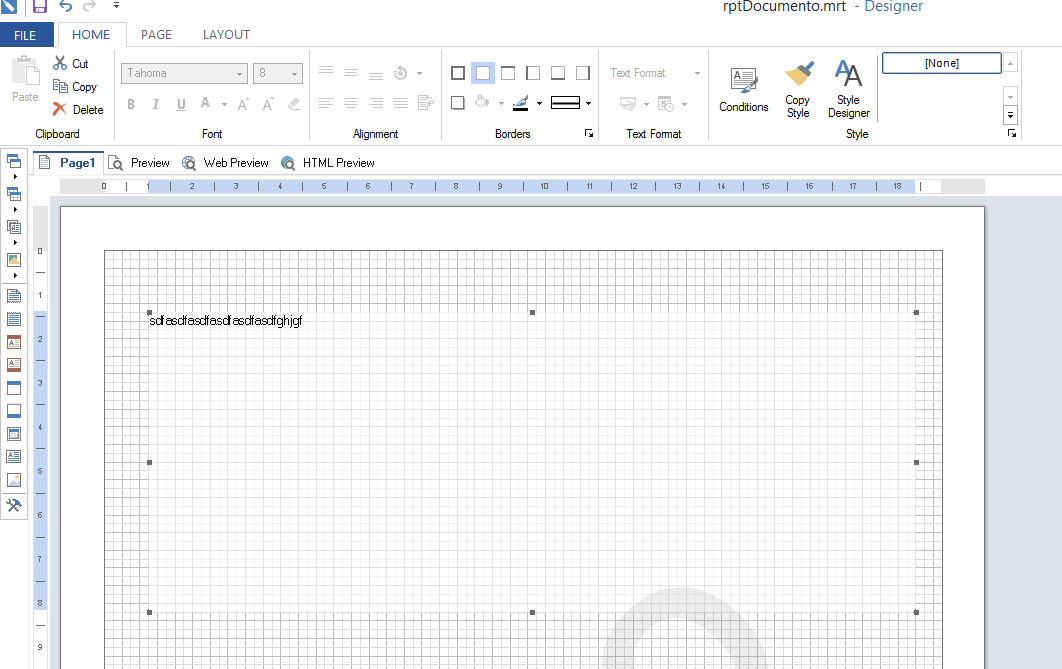
Task: Switch to the Preview tab
Action: click(x=140, y=163)
